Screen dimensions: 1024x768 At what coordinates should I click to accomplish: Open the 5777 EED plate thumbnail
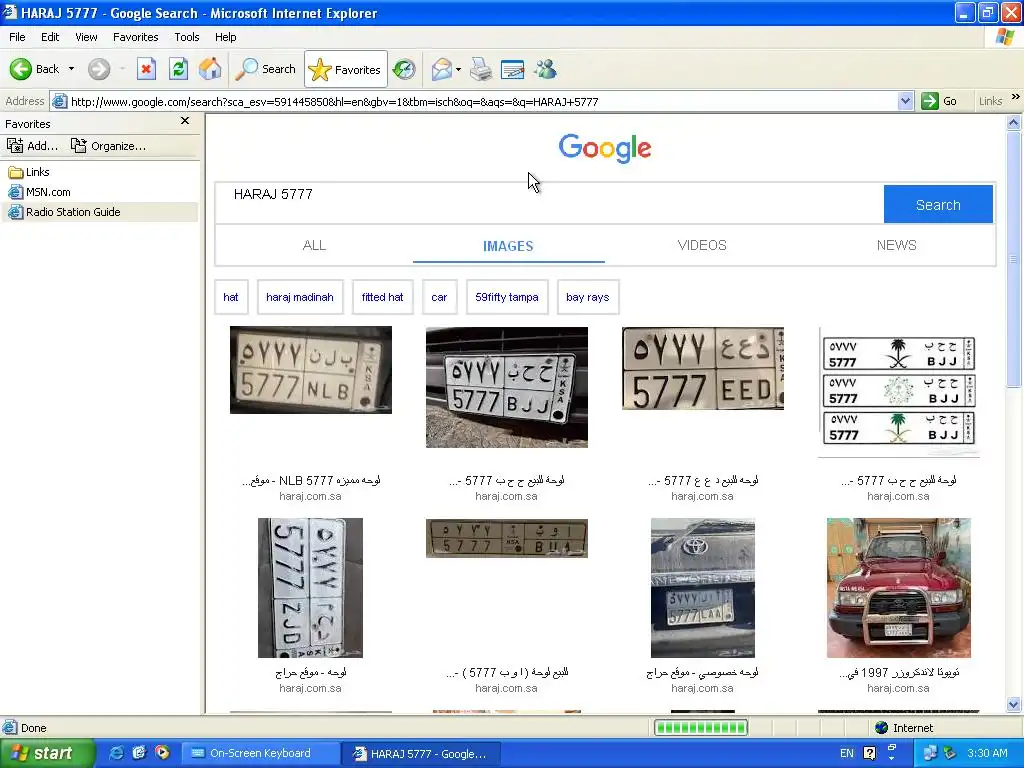703,368
